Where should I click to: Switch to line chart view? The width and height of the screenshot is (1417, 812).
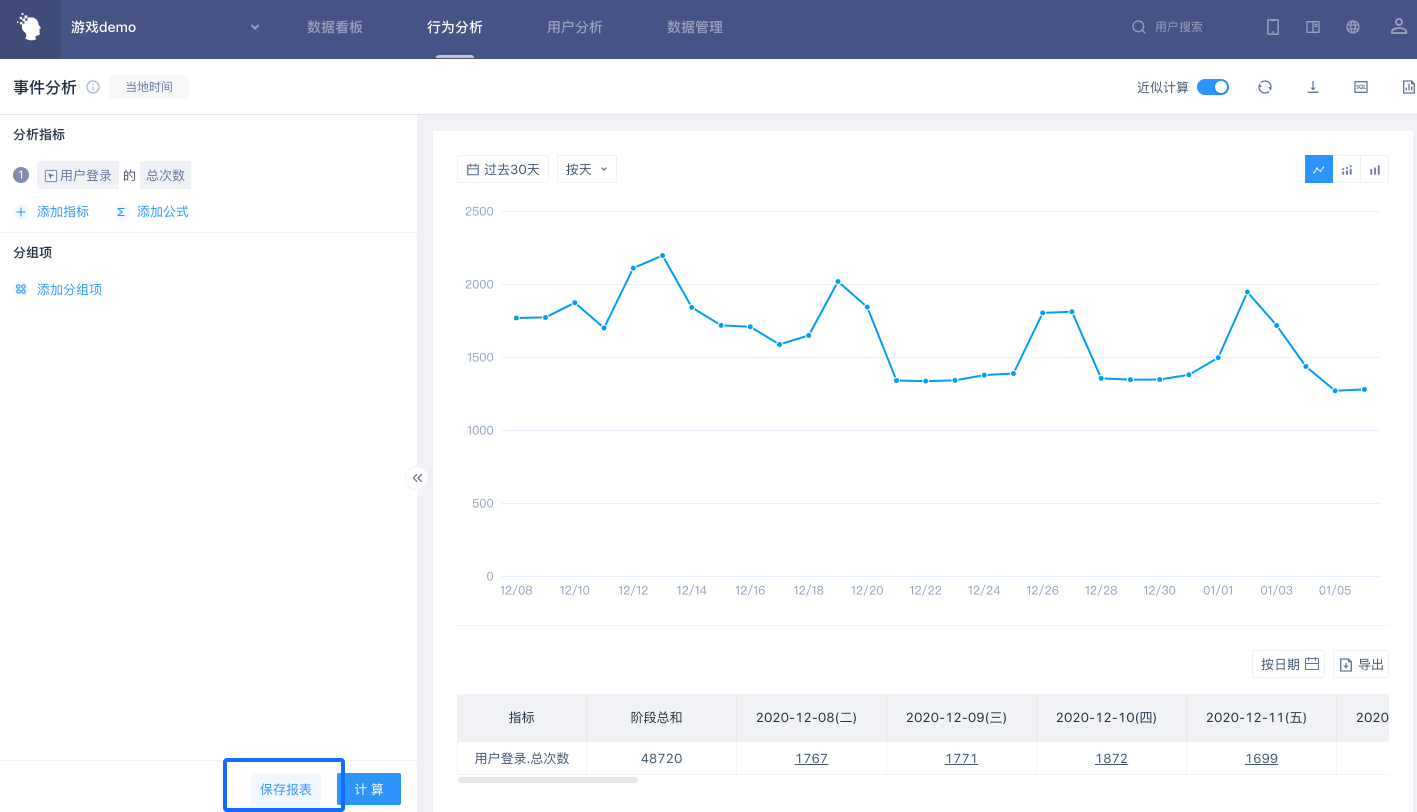pyautogui.click(x=1319, y=170)
